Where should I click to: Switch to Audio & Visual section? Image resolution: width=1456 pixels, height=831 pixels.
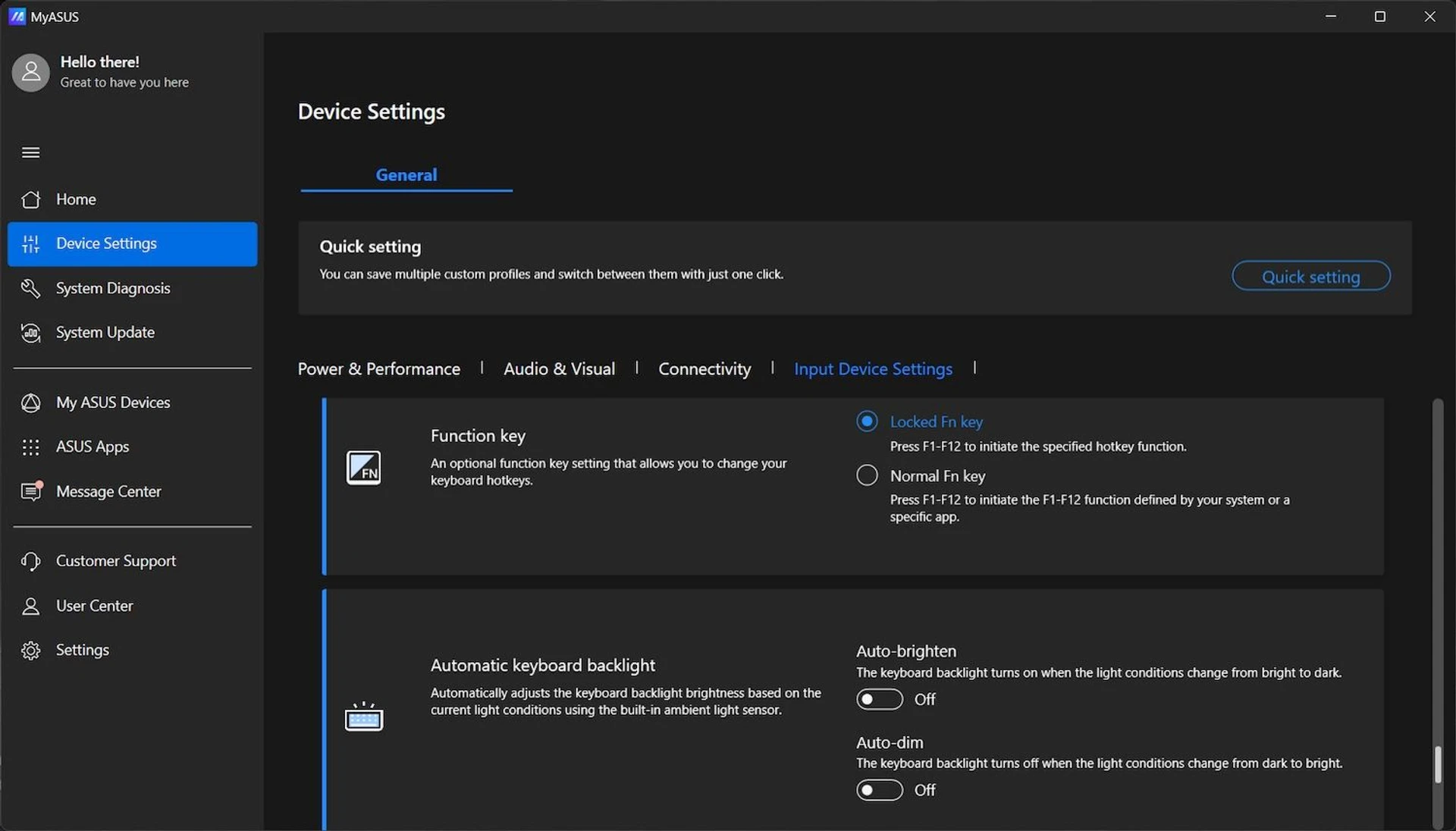pyautogui.click(x=559, y=369)
